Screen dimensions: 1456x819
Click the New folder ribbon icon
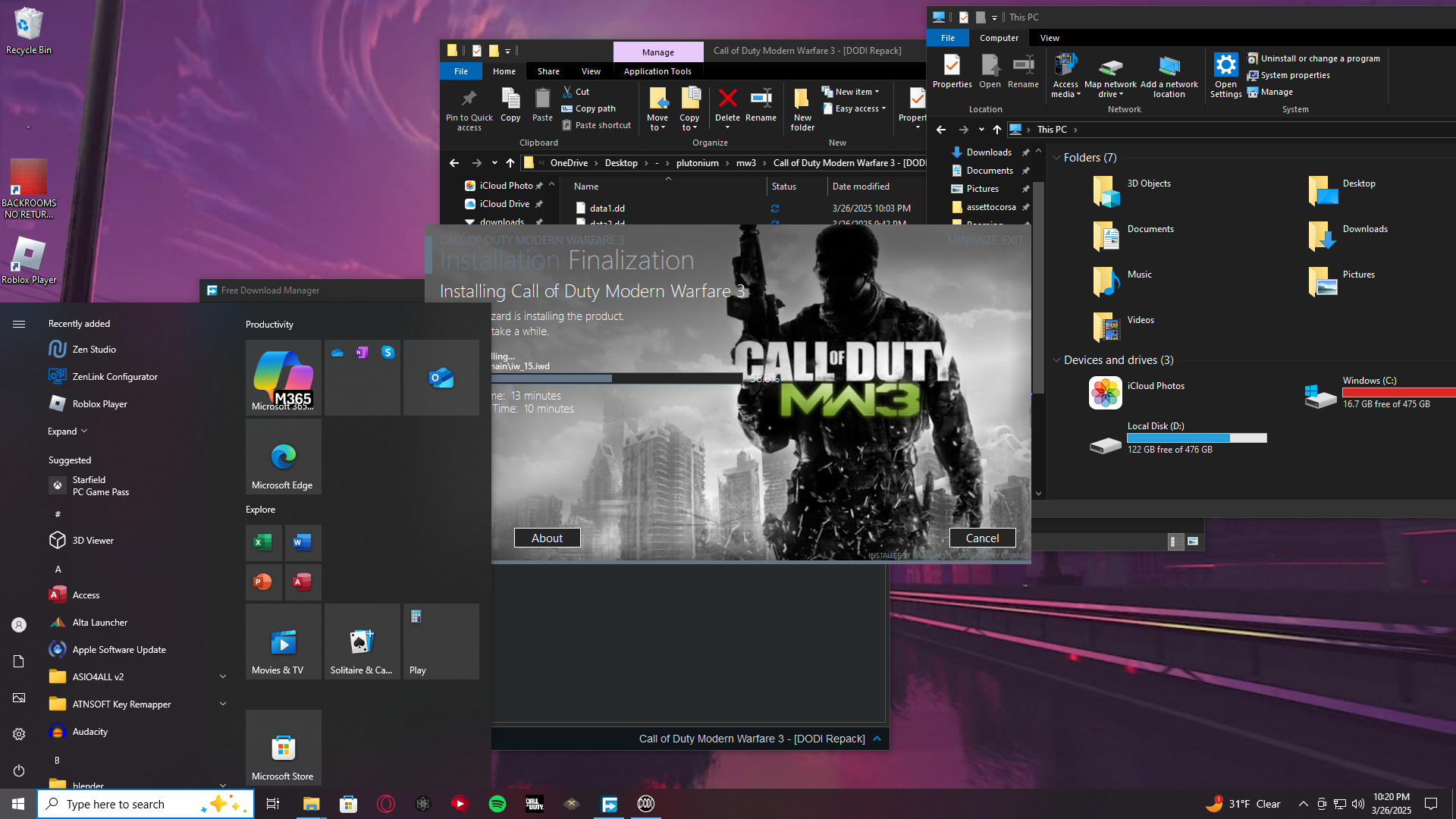pyautogui.click(x=802, y=108)
